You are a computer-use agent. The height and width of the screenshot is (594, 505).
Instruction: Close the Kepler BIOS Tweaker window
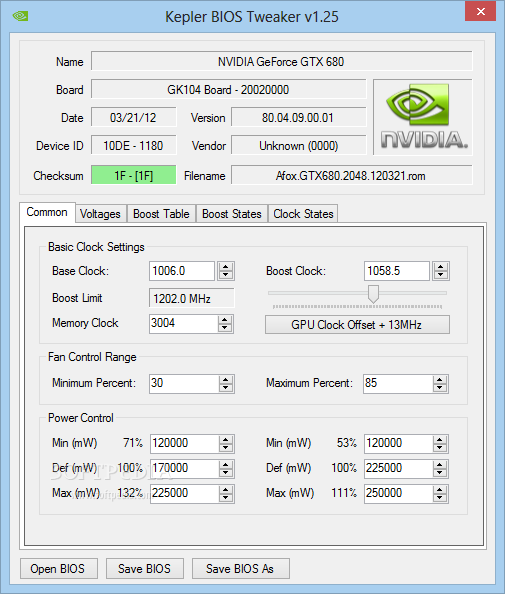[x=480, y=11]
